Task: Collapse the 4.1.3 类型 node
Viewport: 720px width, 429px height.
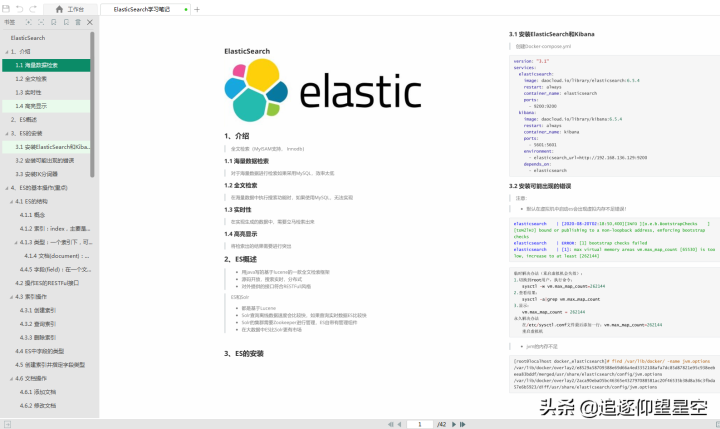Action: pos(16,243)
